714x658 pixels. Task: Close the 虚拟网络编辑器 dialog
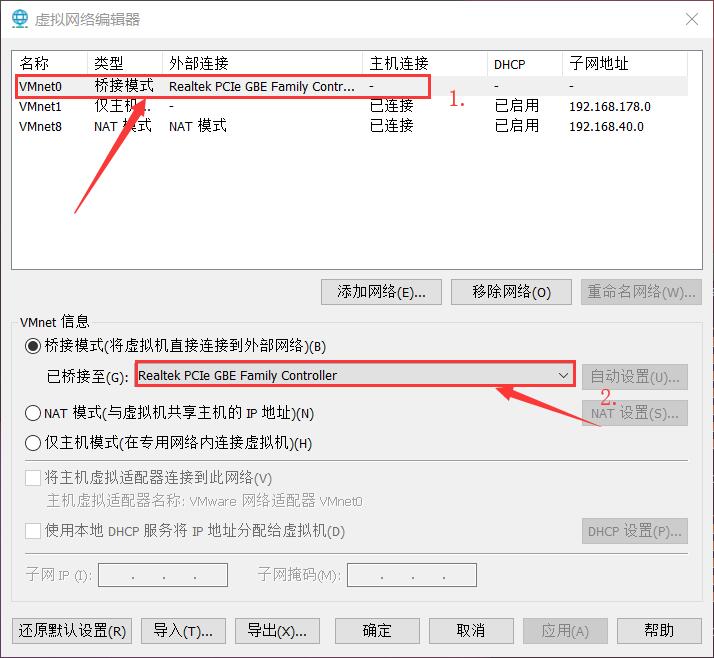coord(692,19)
